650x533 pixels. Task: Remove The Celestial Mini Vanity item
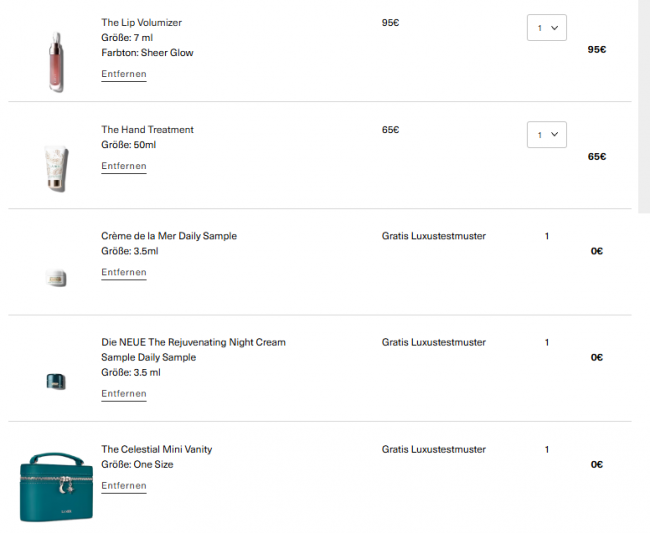point(124,486)
